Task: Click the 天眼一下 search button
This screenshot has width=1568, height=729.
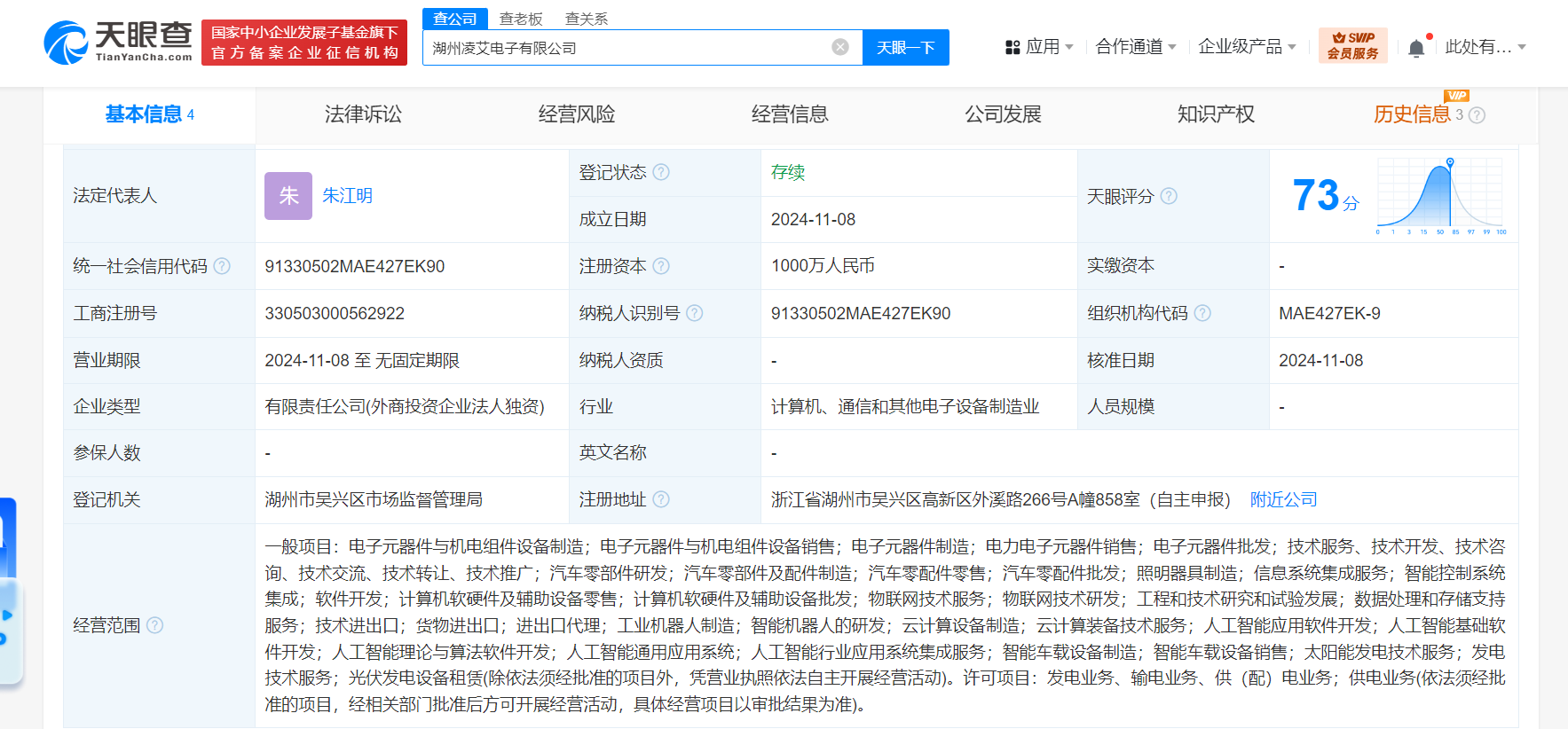Action: pos(906,47)
